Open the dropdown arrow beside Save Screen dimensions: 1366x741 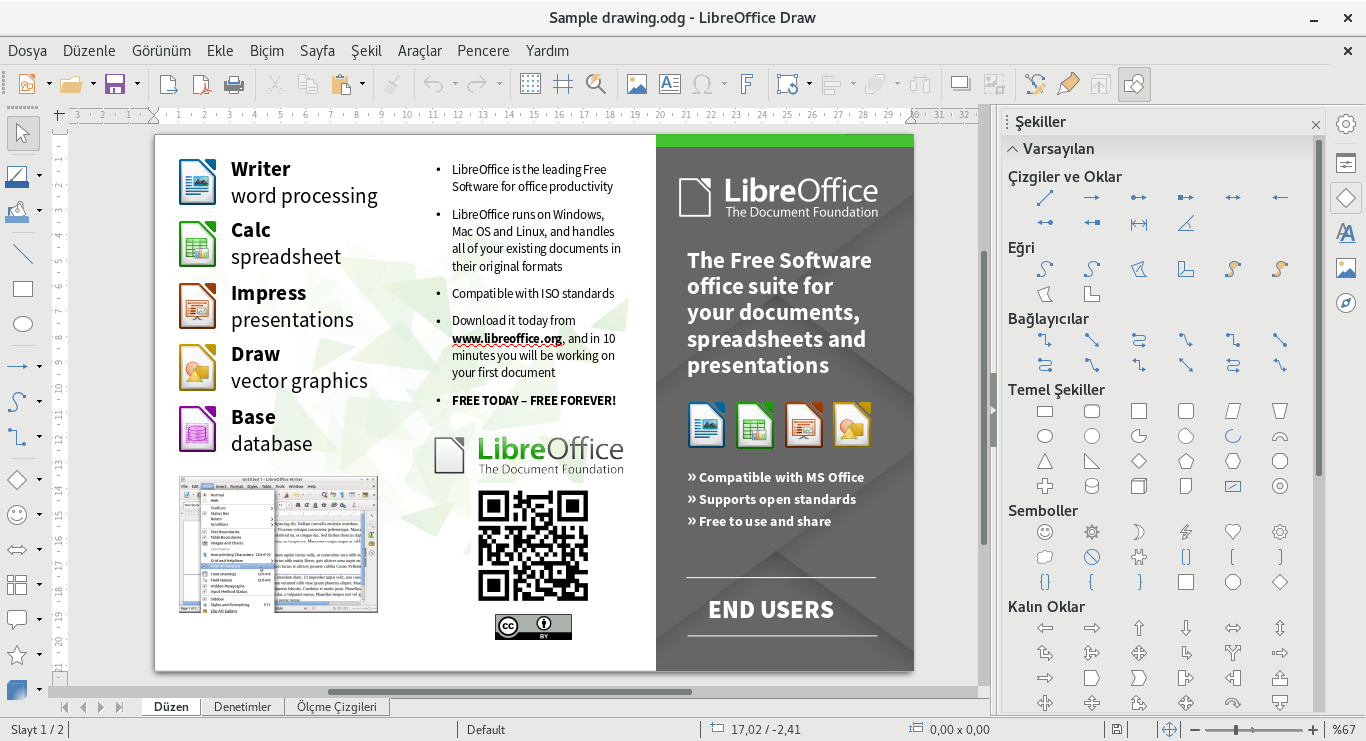pos(137,84)
